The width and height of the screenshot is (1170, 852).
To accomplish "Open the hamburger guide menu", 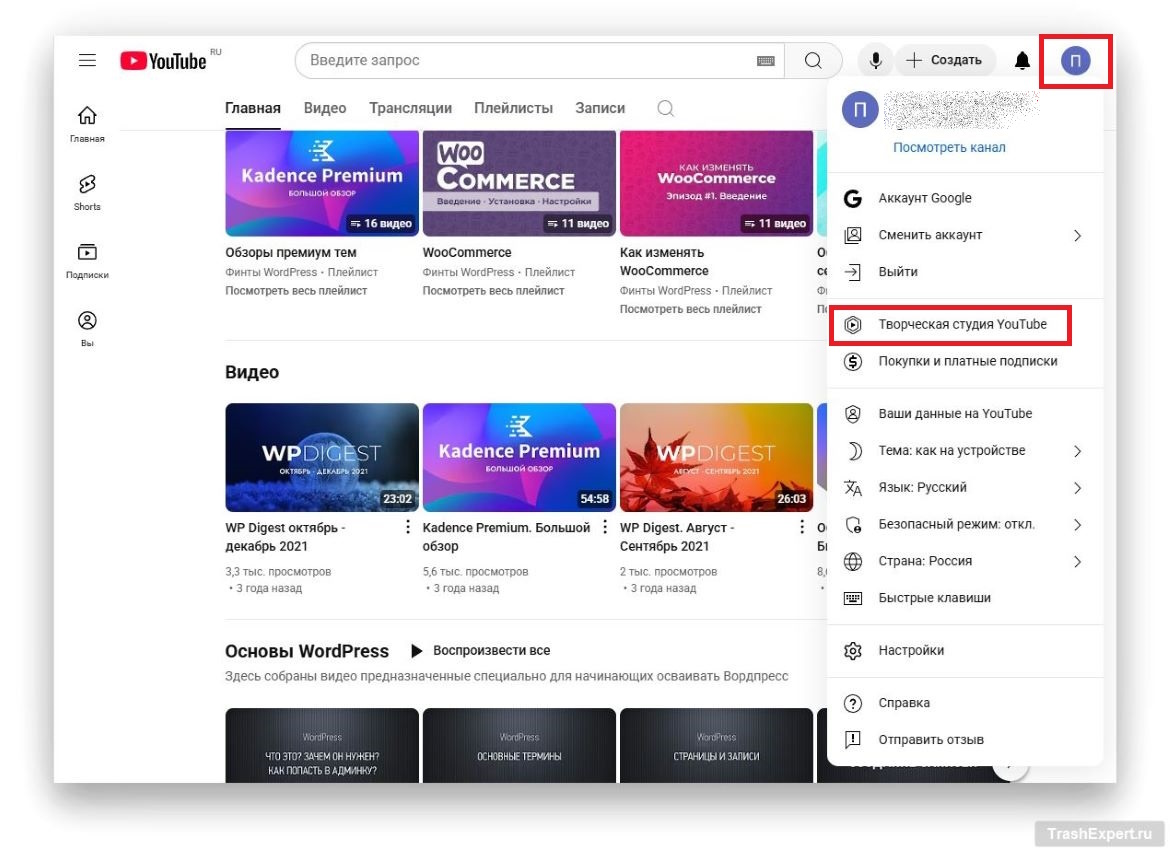I will click(87, 60).
